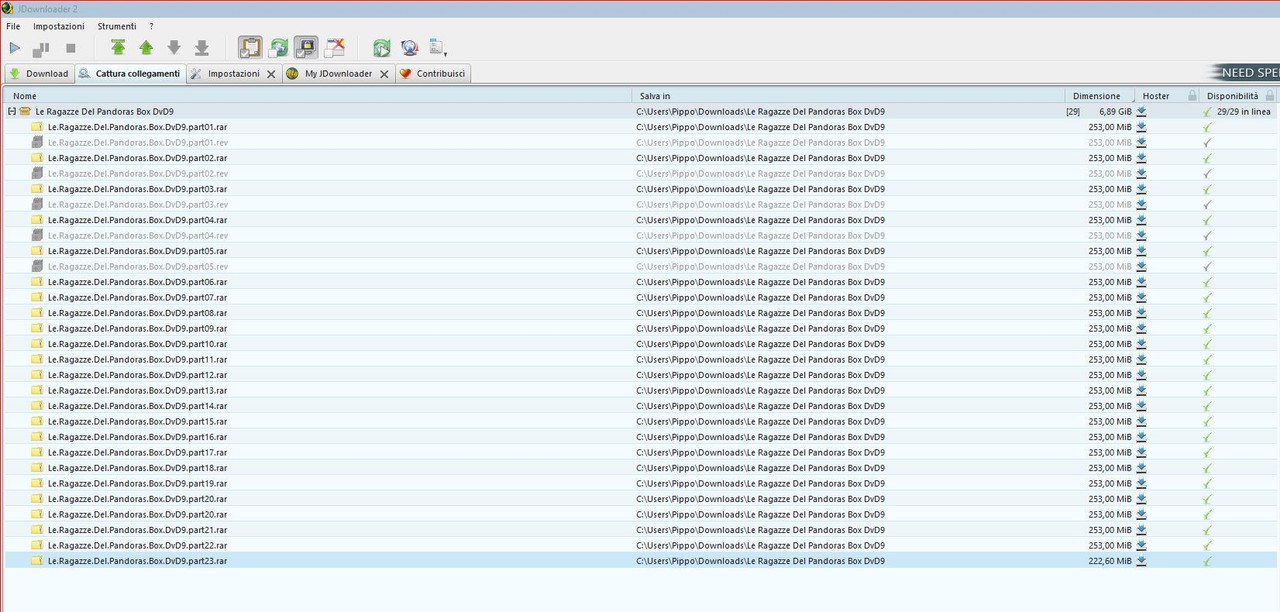Collapse the Le Ragazze Del Pandoras Box package
Image resolution: width=1280 pixels, height=612 pixels.
(12, 112)
